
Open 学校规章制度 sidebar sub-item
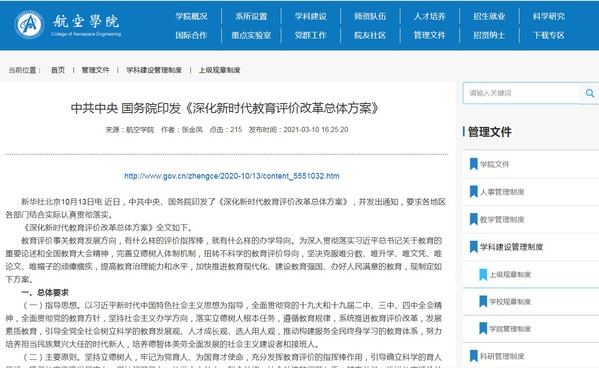tap(510, 302)
